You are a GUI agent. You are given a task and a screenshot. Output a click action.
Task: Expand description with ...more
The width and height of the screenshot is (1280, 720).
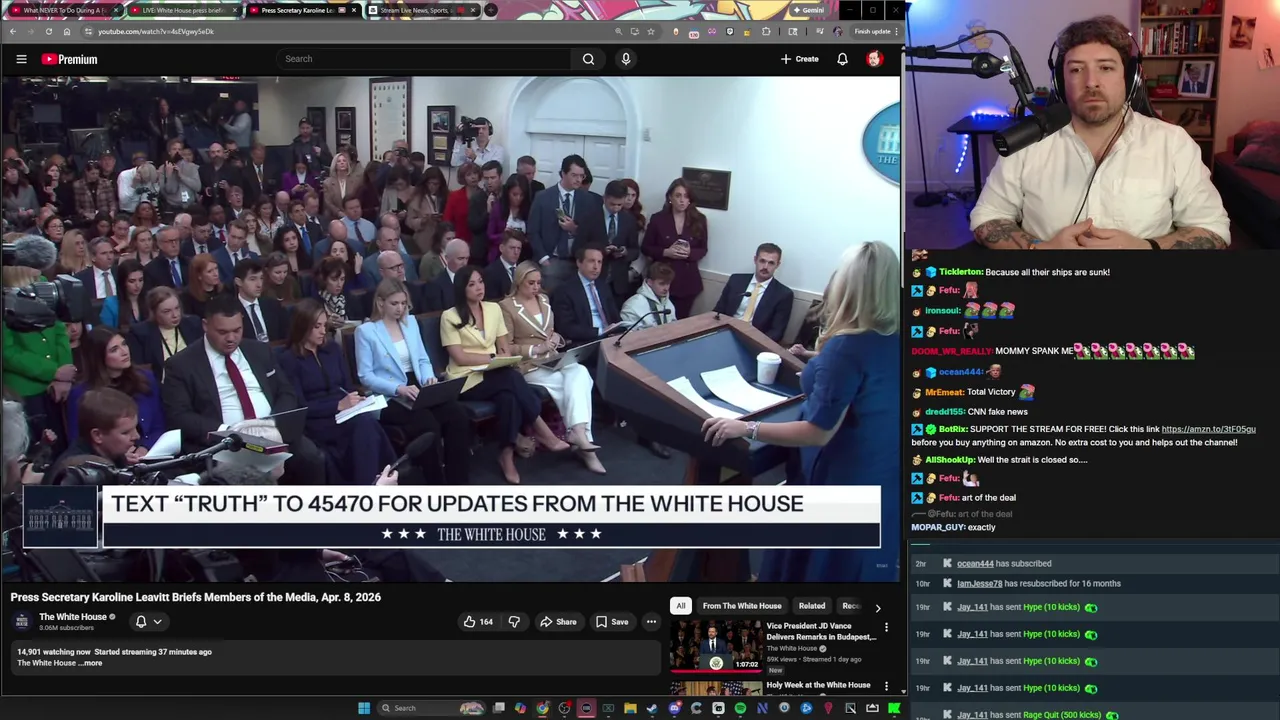(x=92, y=663)
